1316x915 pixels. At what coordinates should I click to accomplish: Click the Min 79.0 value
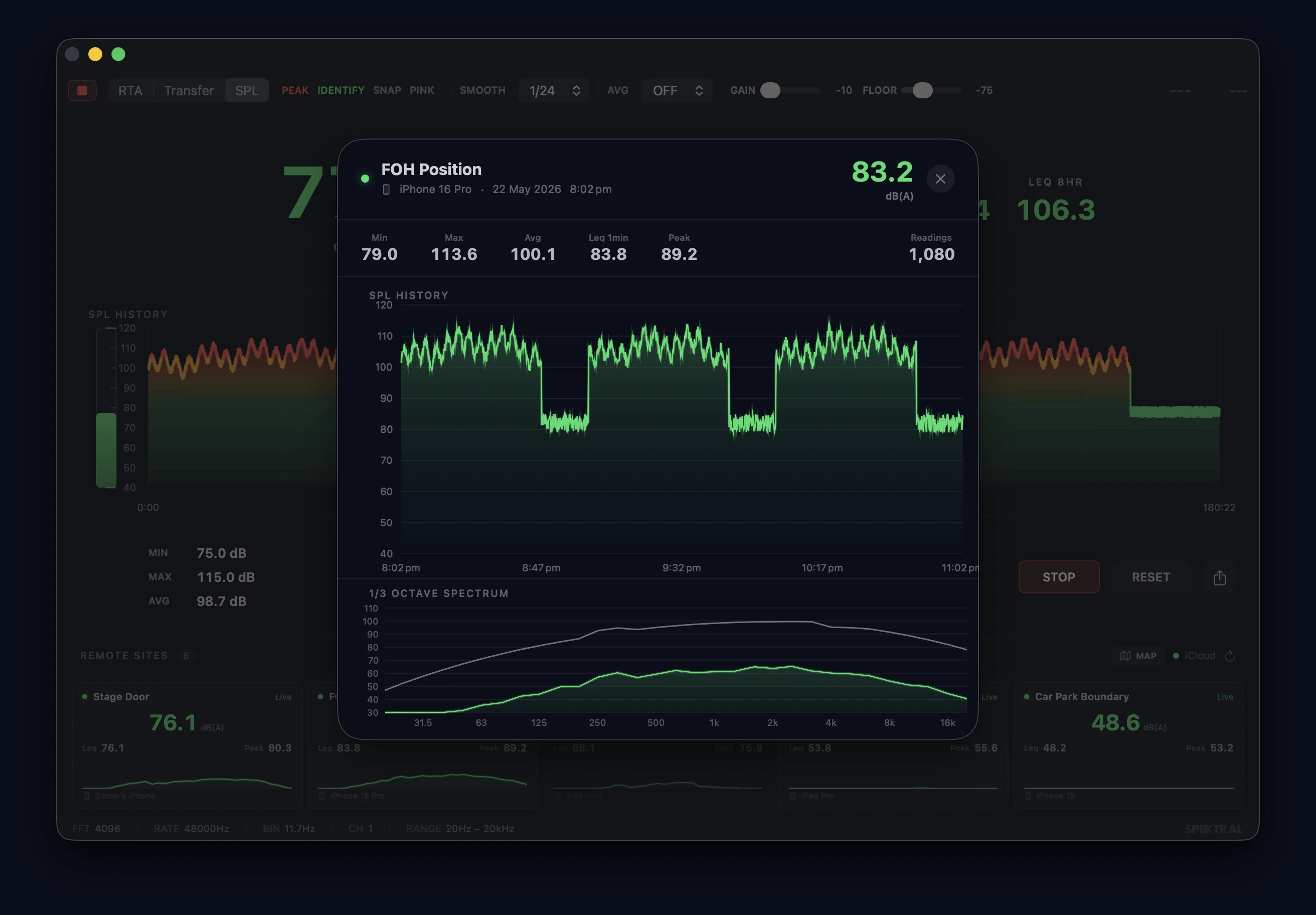pyautogui.click(x=380, y=248)
